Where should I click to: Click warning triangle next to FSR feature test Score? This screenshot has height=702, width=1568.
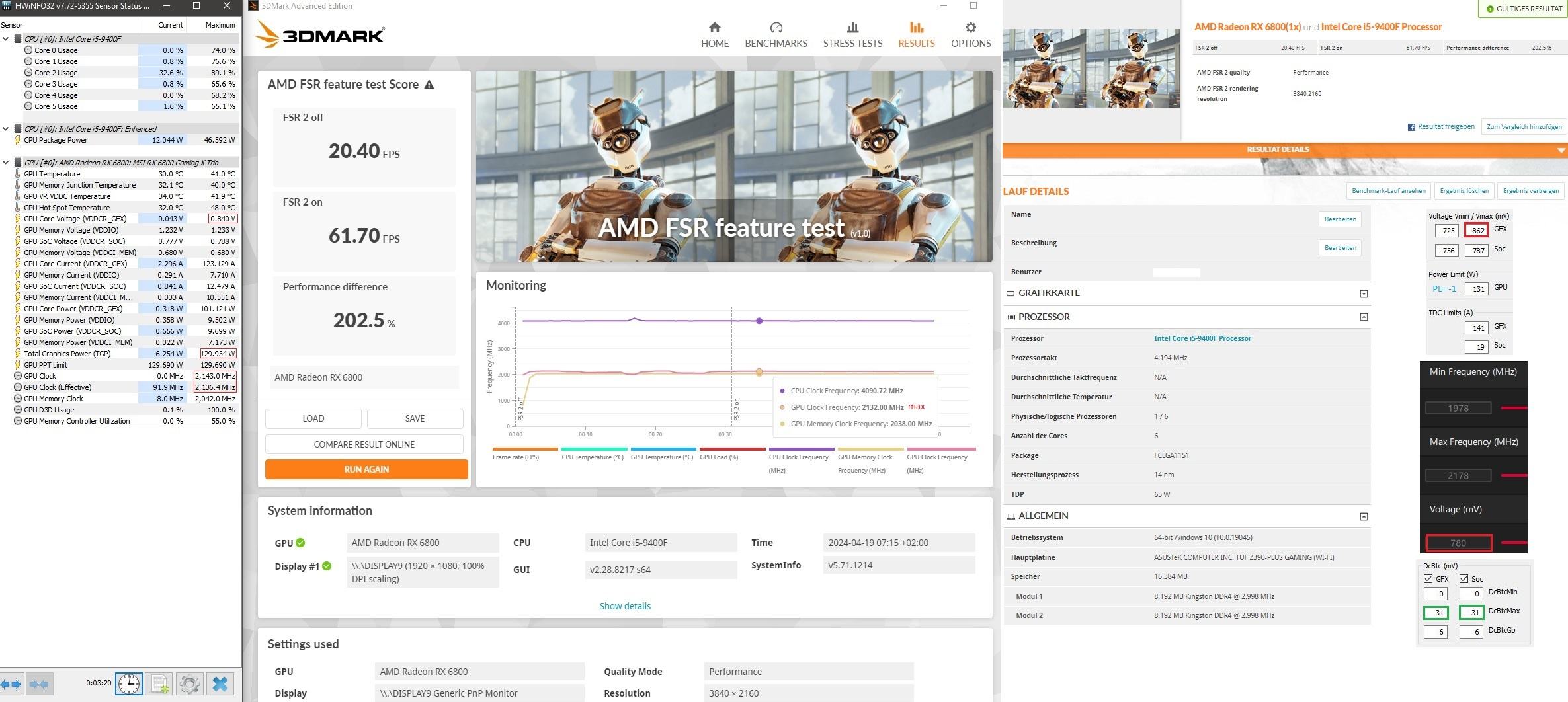pyautogui.click(x=429, y=85)
